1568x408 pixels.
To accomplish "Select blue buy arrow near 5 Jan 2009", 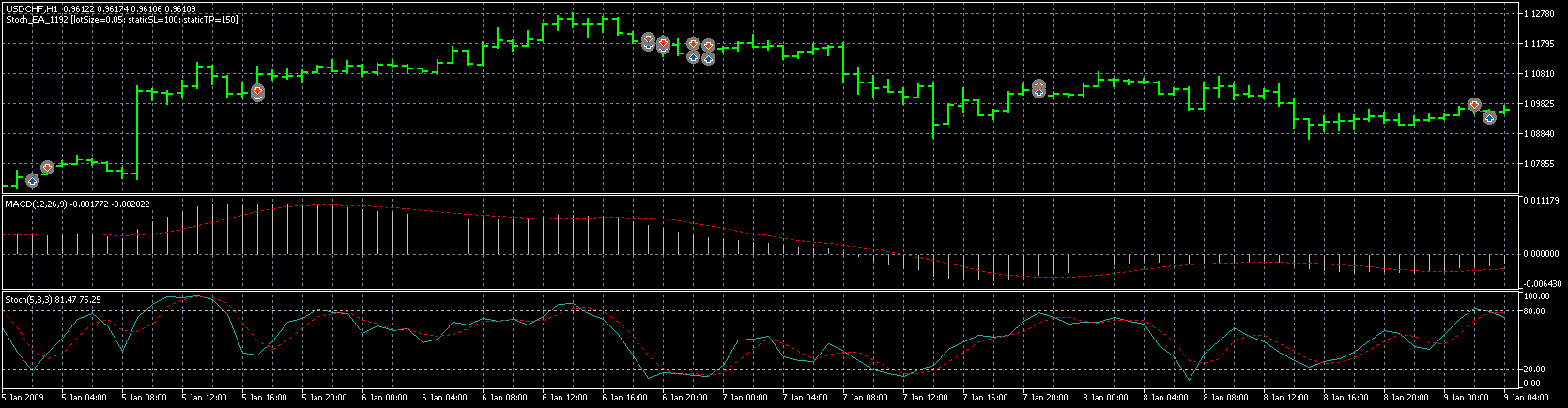I will point(32,180).
